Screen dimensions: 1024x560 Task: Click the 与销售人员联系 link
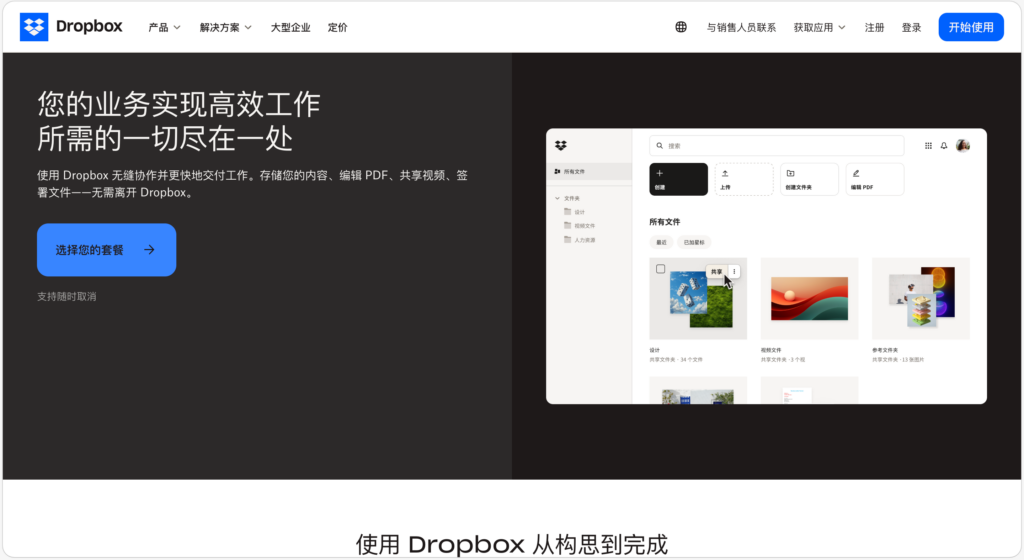tap(741, 27)
